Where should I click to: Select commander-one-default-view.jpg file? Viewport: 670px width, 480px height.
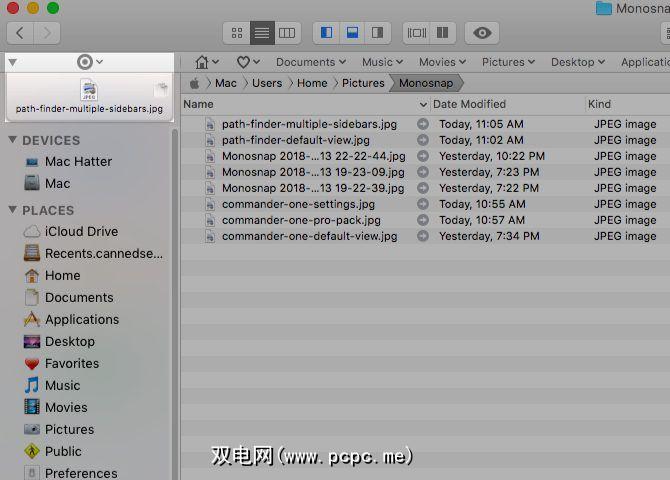309,236
